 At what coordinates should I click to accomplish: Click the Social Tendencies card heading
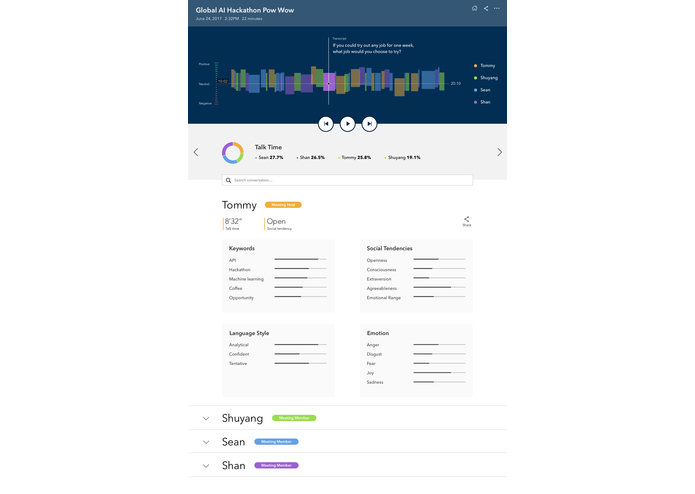coord(389,248)
